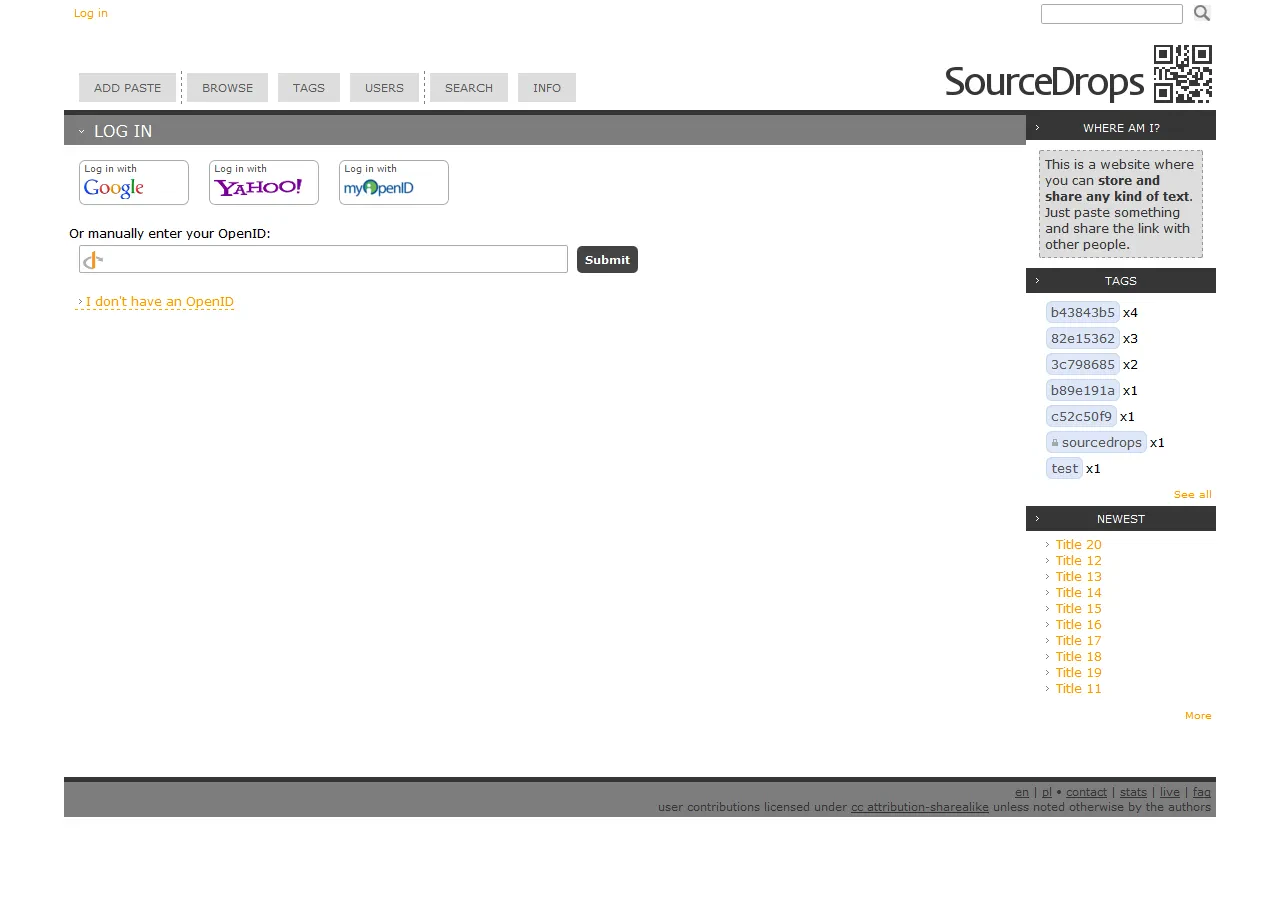Select tag 3c798685

click(1083, 364)
